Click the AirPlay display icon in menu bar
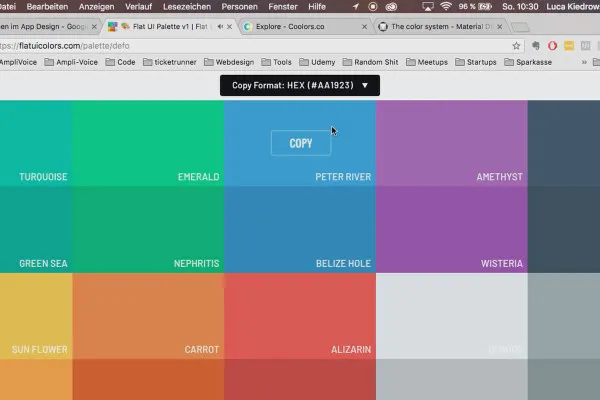This screenshot has height=400, width=600. pos(427,7)
